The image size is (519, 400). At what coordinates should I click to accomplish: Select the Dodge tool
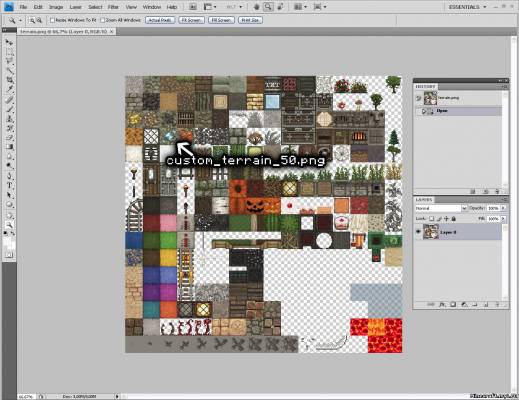tap(9, 165)
